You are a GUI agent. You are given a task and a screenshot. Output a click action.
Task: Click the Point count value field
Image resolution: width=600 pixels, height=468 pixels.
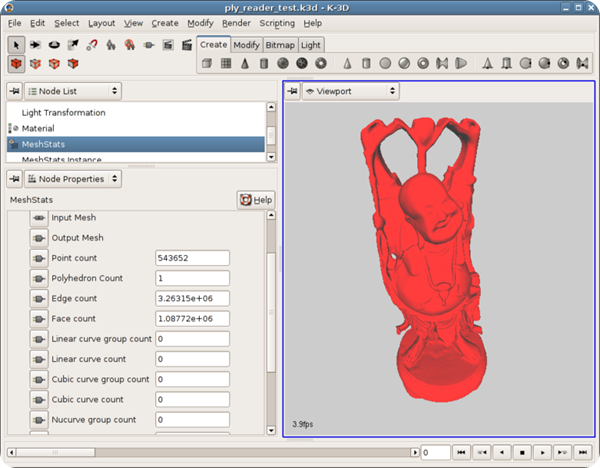192,258
